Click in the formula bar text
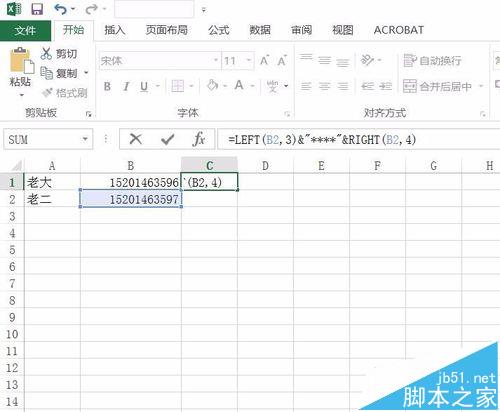This screenshot has width=500, height=412. (x=322, y=139)
